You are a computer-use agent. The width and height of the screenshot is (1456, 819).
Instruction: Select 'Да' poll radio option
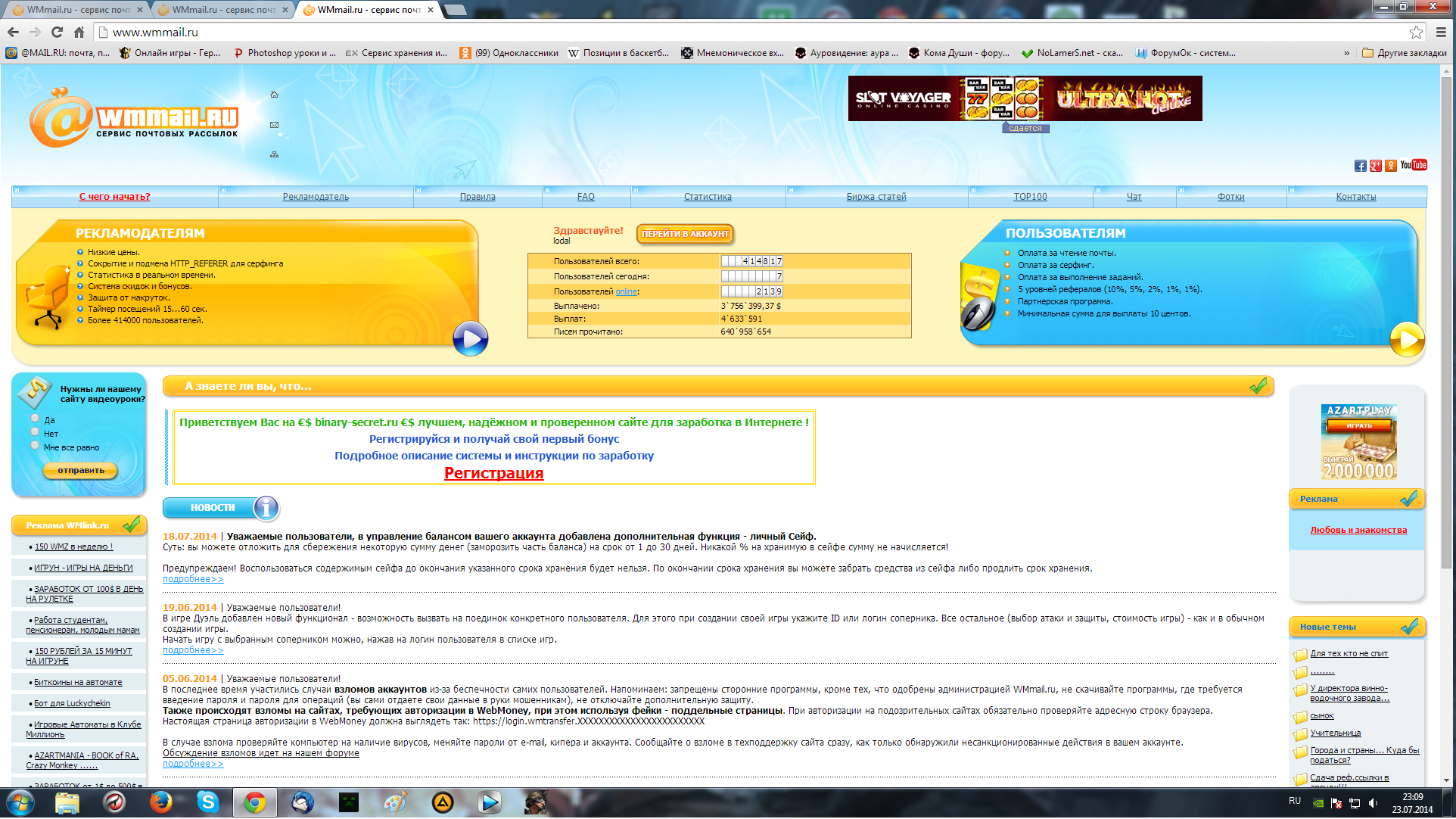(35, 418)
